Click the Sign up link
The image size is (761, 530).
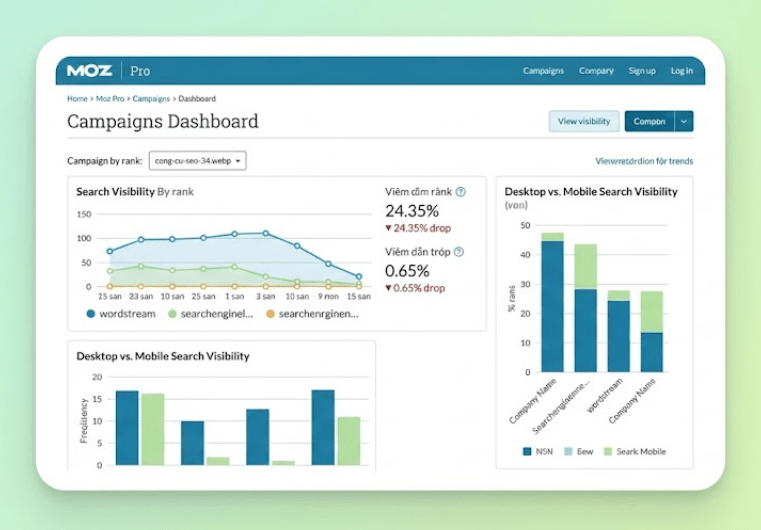[x=642, y=71]
